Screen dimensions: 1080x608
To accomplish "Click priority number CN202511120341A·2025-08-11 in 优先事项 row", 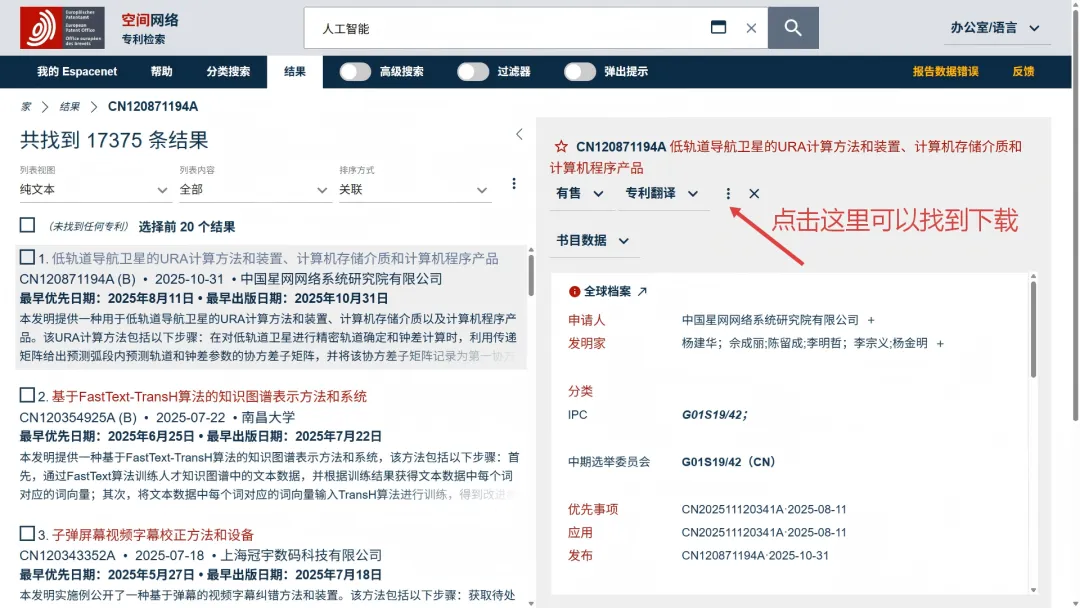I will click(764, 510).
